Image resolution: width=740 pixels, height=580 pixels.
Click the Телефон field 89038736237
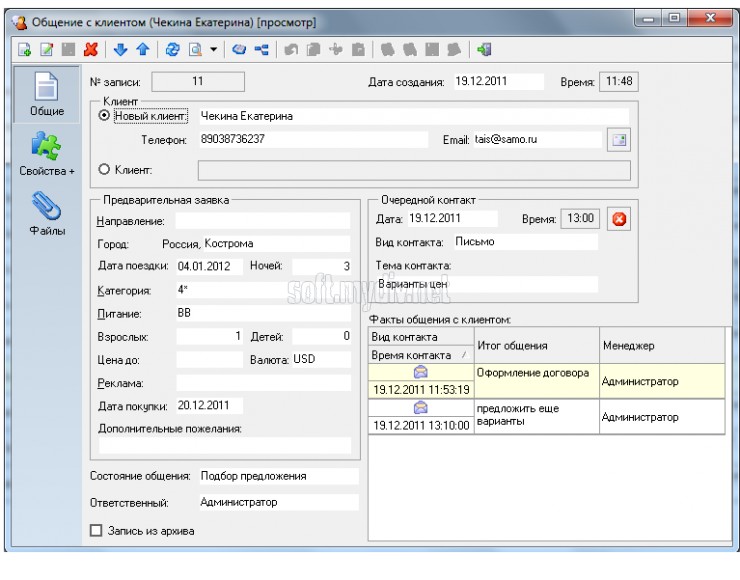click(313, 139)
